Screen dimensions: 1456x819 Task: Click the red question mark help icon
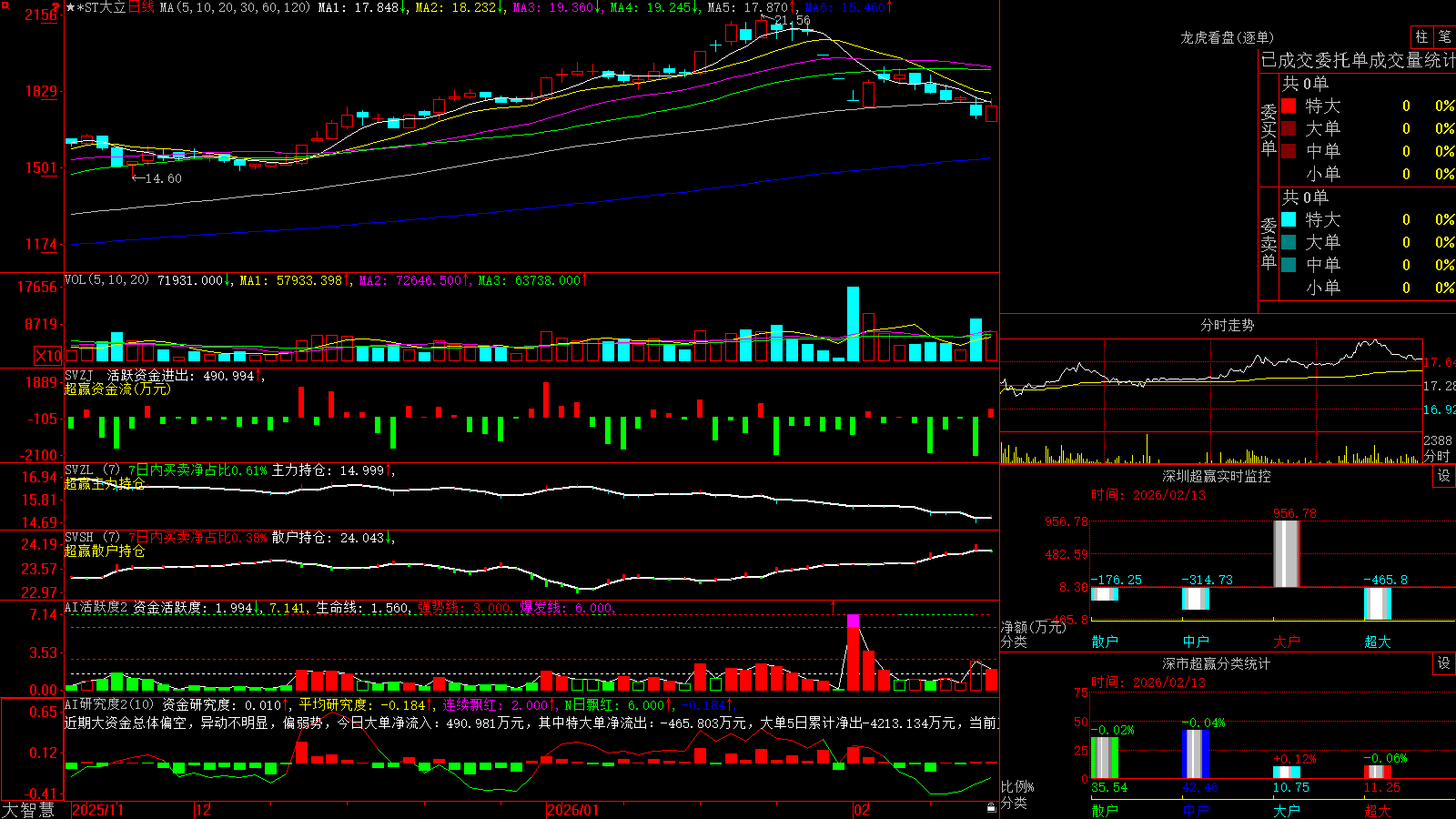click(56, 7)
